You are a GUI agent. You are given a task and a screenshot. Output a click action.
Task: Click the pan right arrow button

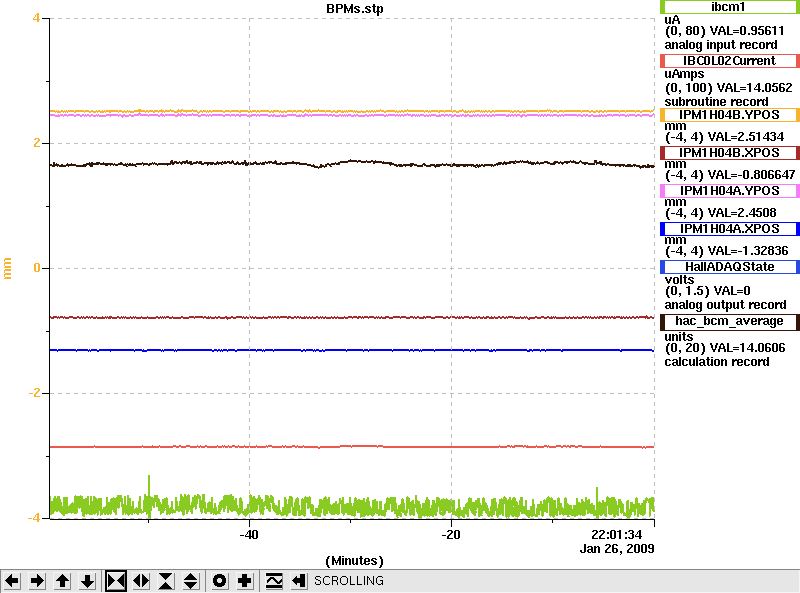37,581
